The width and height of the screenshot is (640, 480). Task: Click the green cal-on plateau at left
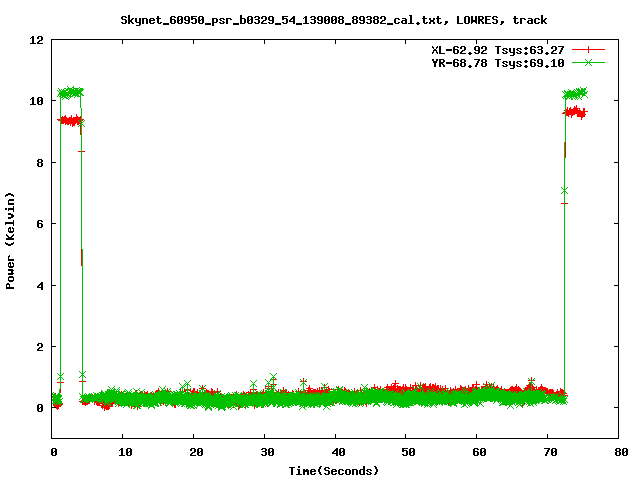point(70,92)
